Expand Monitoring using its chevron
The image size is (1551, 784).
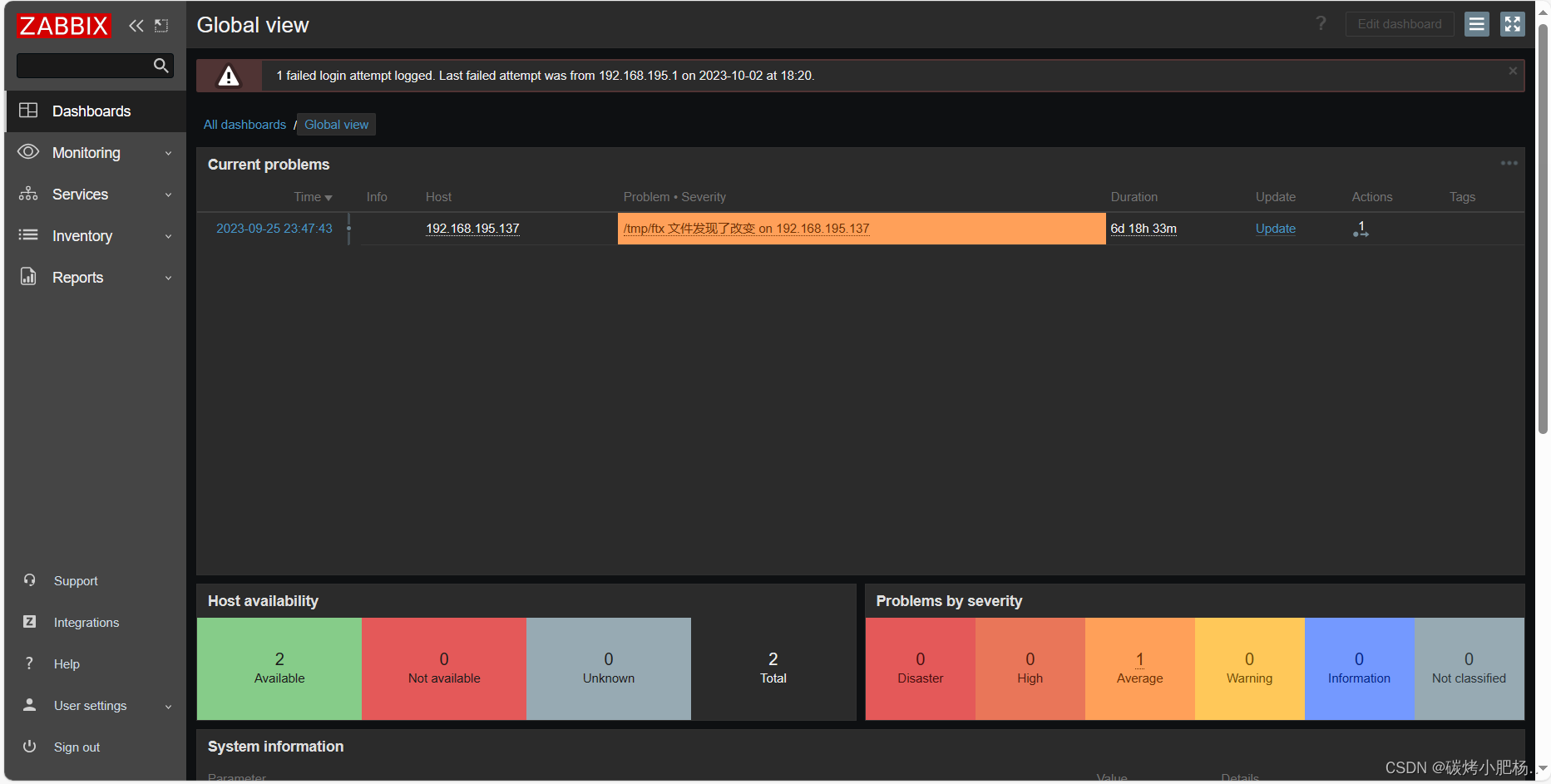point(168,153)
